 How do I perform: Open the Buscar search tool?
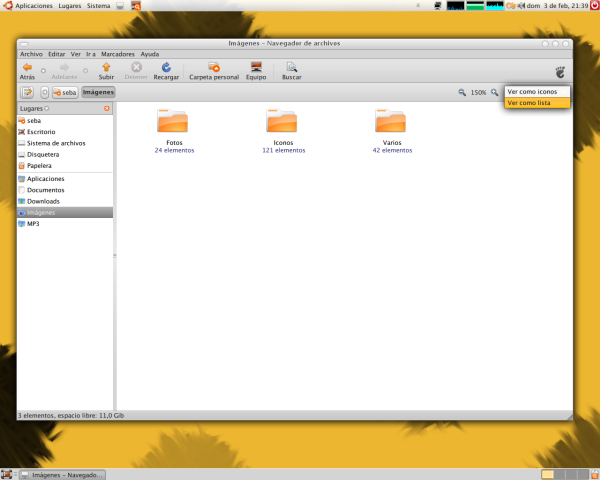coord(292,68)
